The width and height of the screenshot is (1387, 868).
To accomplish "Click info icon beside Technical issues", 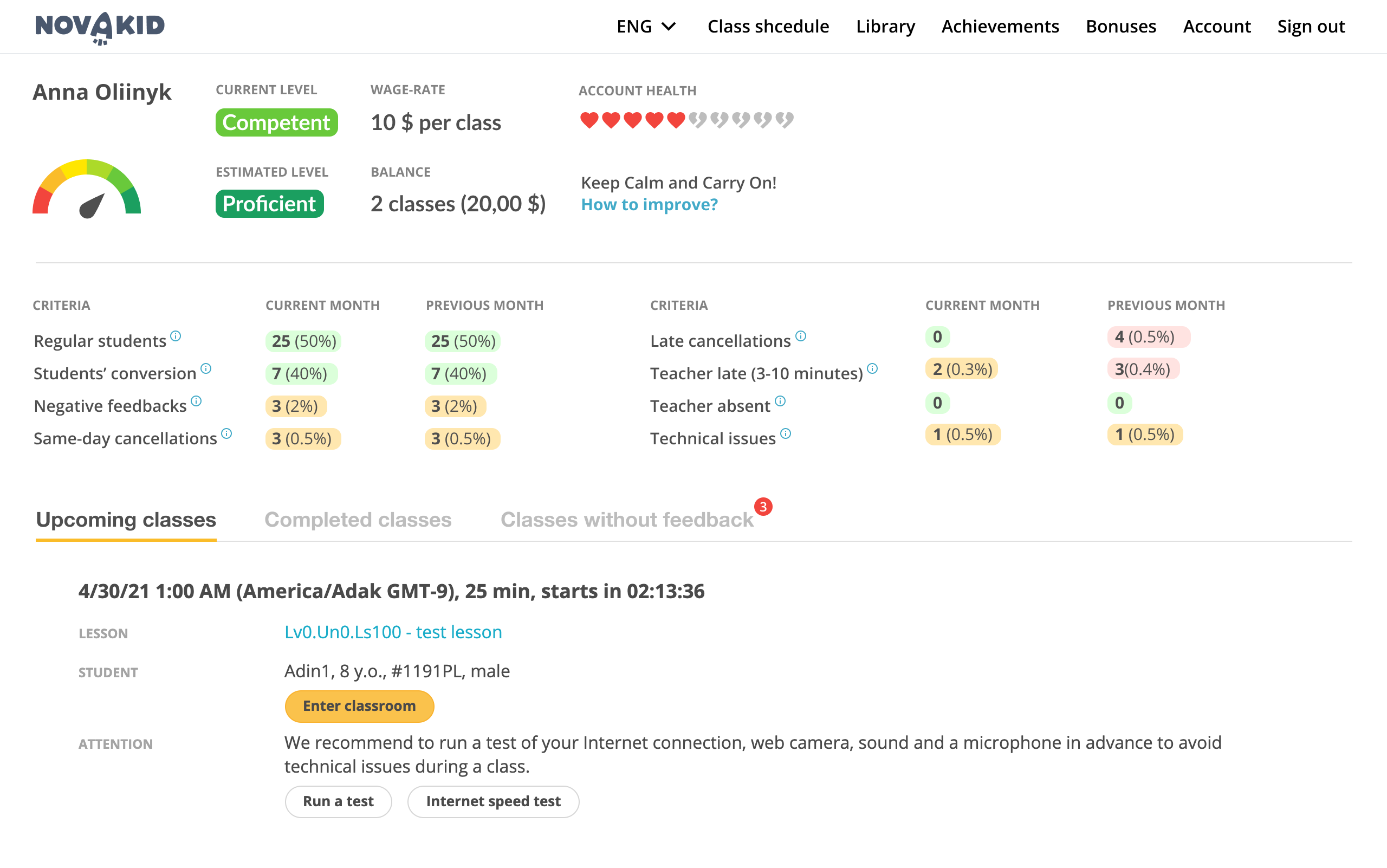I will [786, 433].
